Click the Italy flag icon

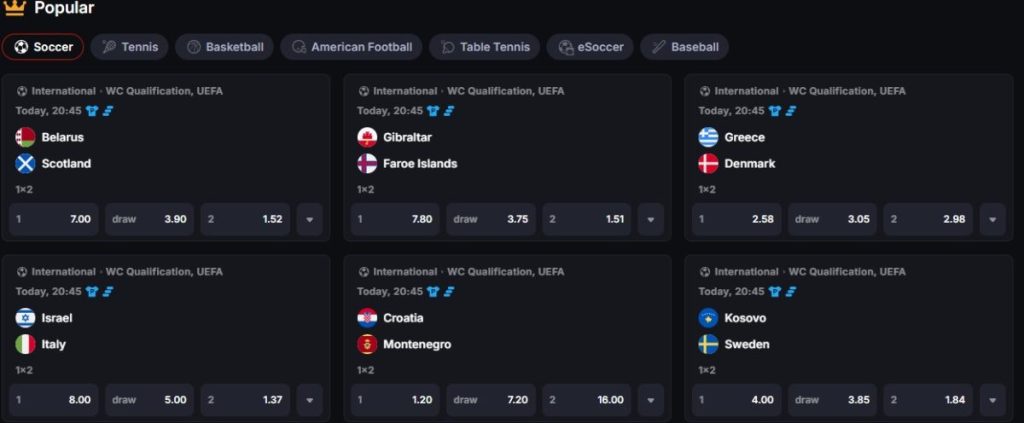[25, 344]
